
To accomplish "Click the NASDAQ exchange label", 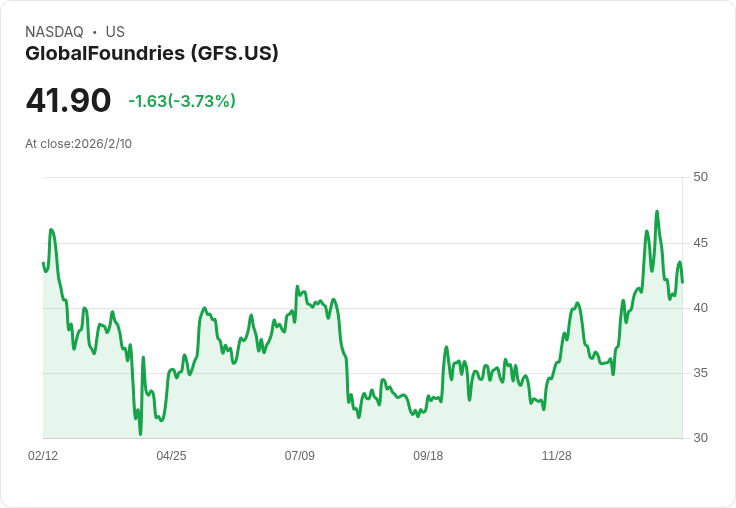I will [54, 32].
